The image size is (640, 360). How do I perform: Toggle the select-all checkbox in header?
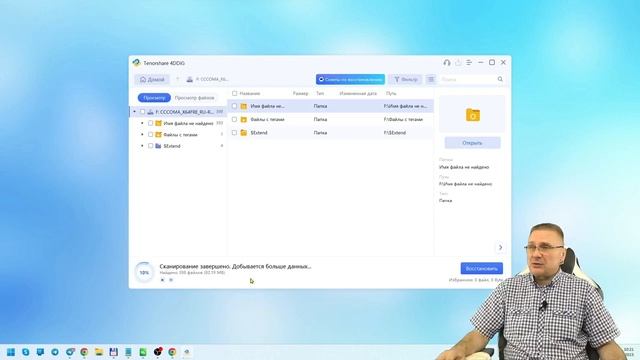pos(234,93)
